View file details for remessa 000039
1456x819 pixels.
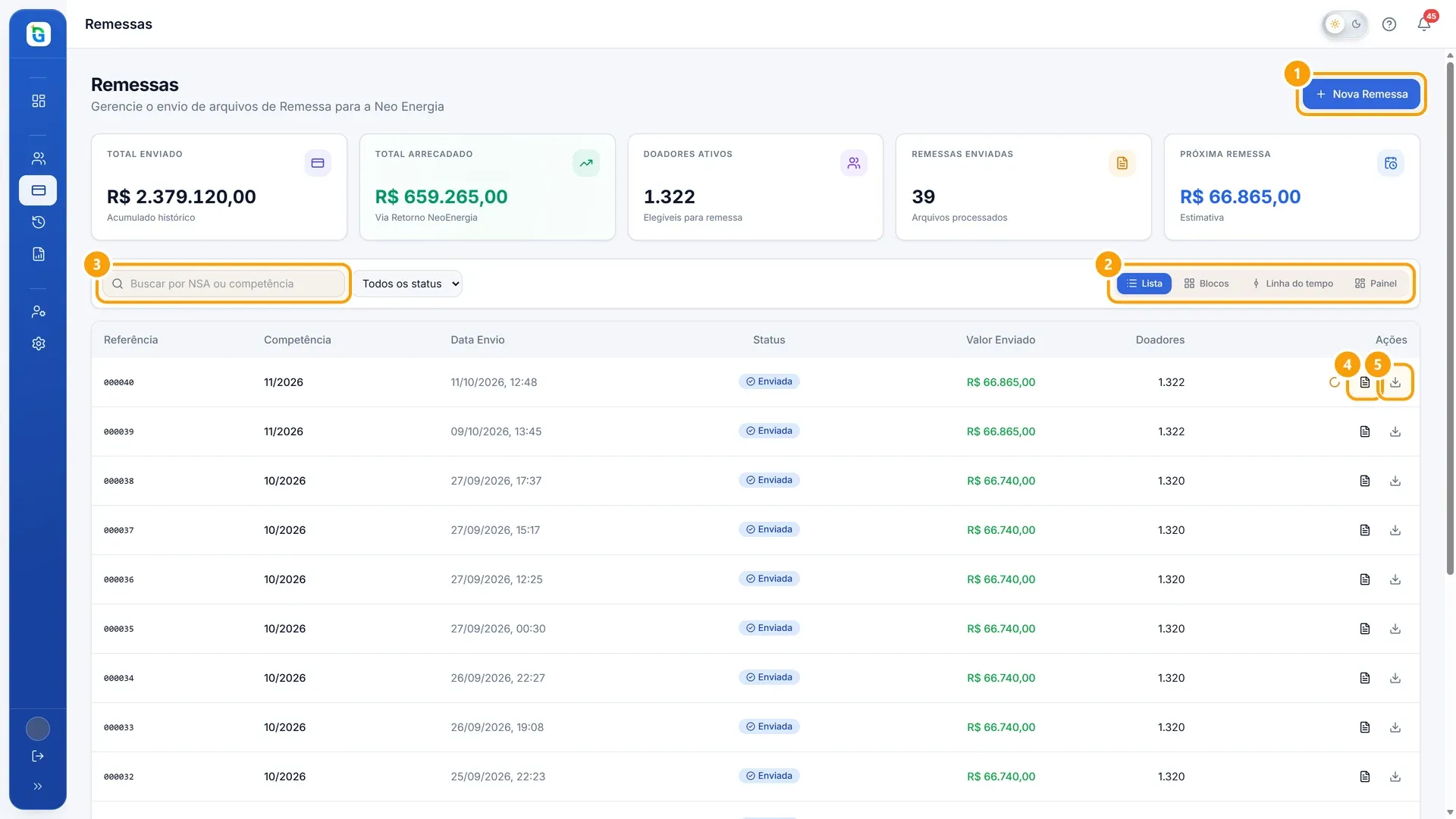[x=1365, y=431]
